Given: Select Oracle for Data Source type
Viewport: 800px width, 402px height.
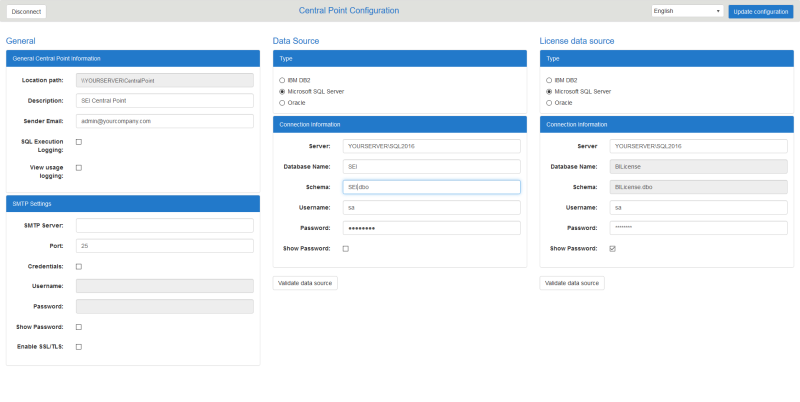Looking at the screenshot, I should point(282,103).
